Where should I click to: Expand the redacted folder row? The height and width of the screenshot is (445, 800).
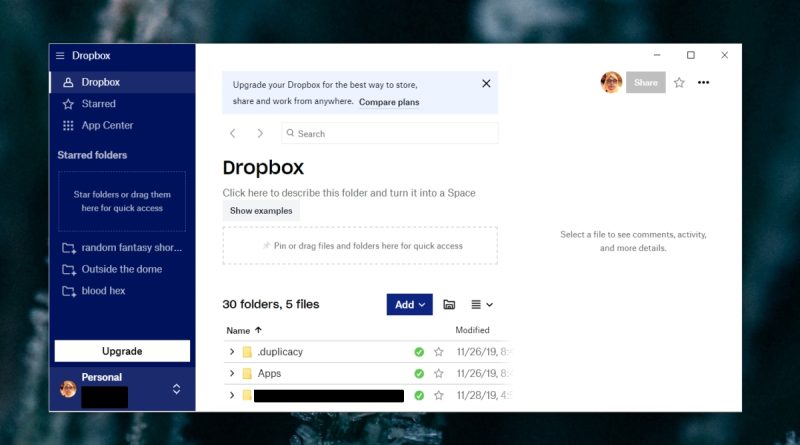232,395
